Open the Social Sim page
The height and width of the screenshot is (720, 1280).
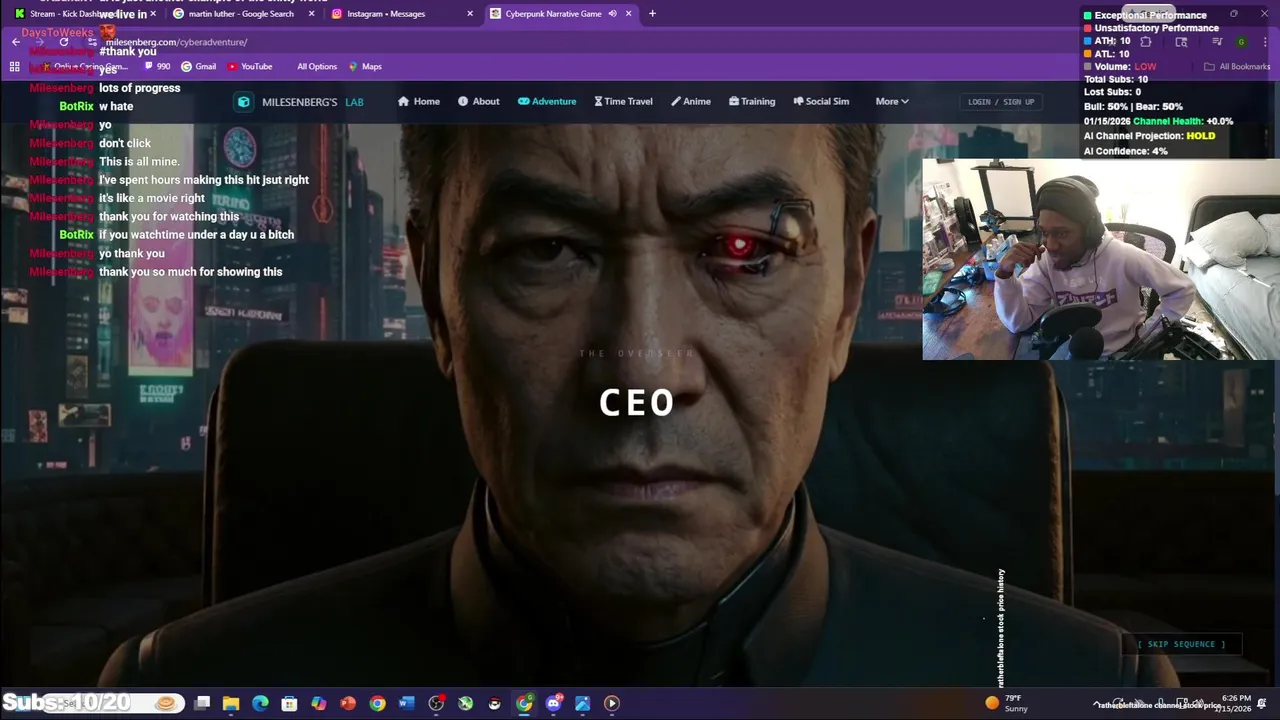(821, 101)
